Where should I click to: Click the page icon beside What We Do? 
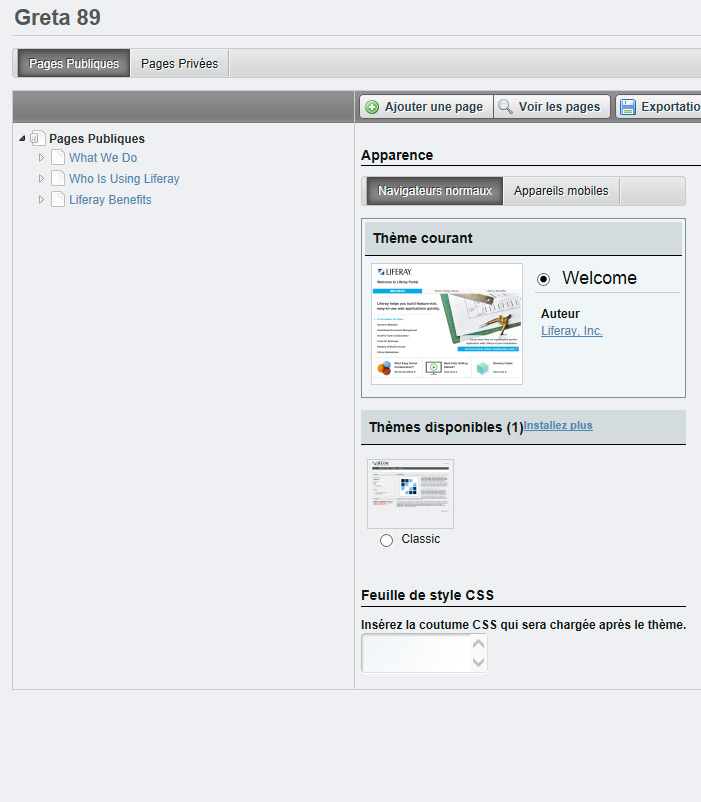pos(58,158)
